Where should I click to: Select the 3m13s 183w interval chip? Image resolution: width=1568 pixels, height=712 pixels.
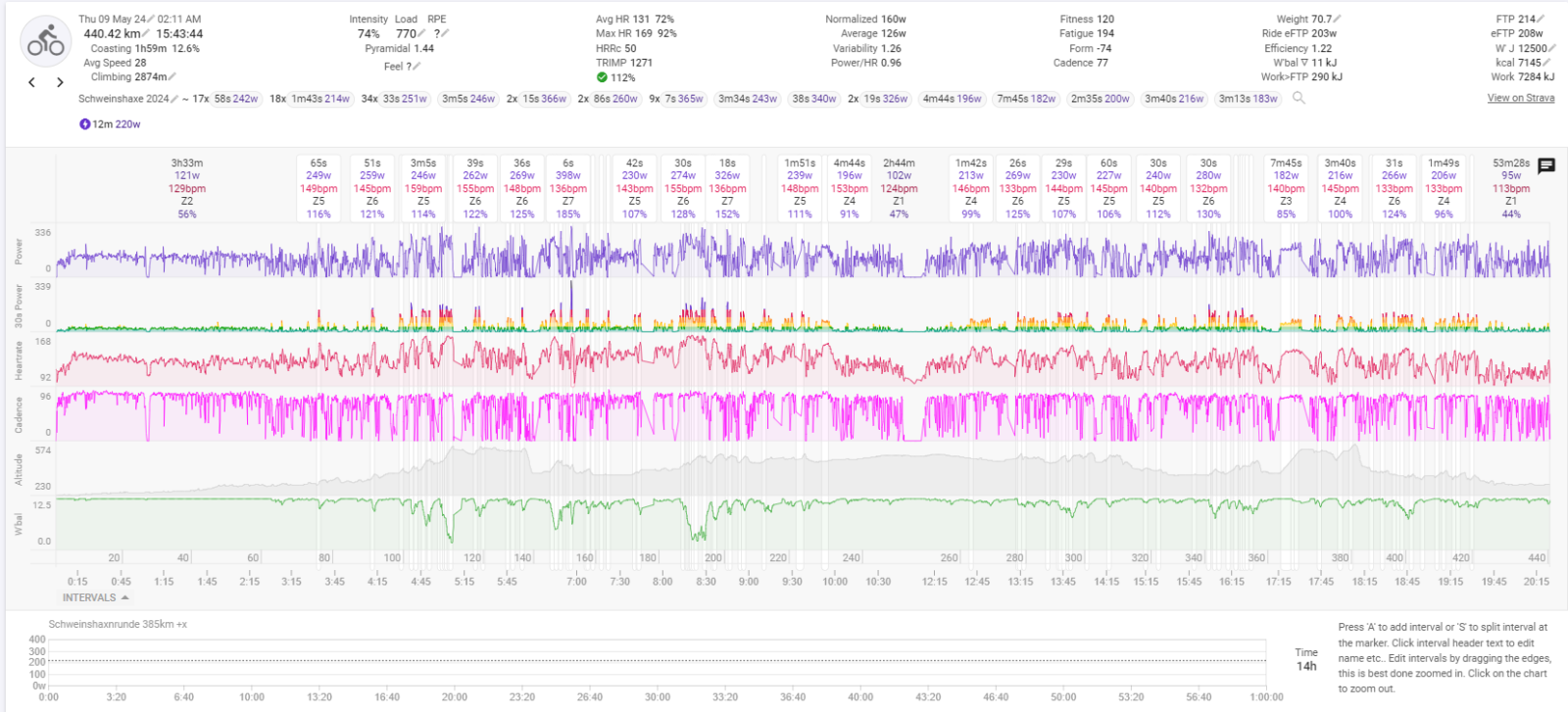[x=1249, y=99]
